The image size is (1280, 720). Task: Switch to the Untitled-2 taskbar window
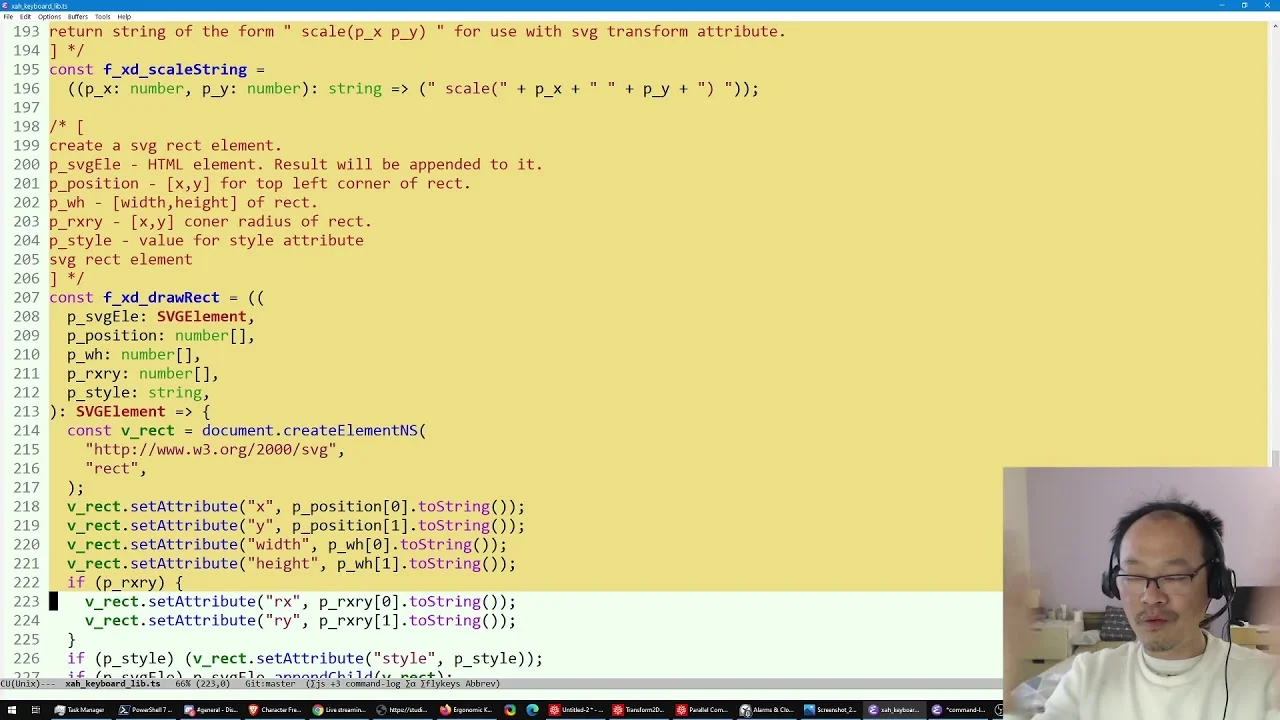pos(576,710)
